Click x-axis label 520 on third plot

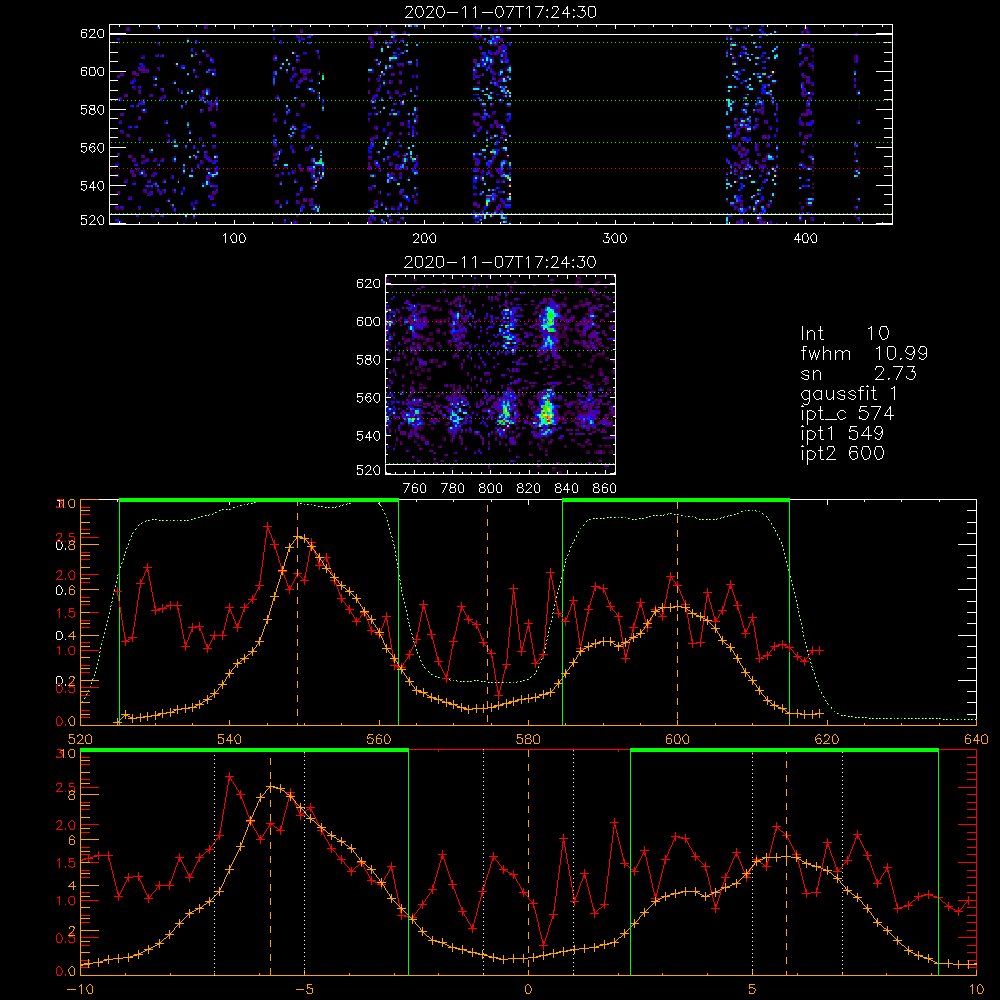point(81,739)
